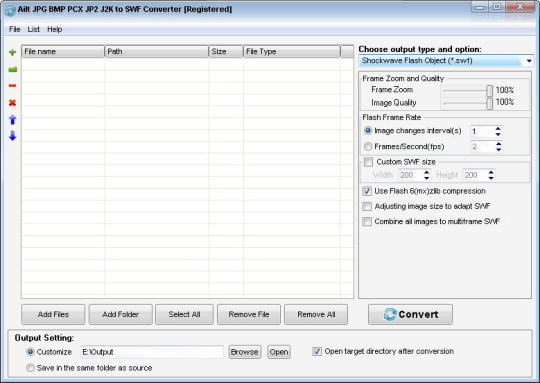Open the Help menu
The width and height of the screenshot is (540, 383).
pyautogui.click(x=54, y=29)
